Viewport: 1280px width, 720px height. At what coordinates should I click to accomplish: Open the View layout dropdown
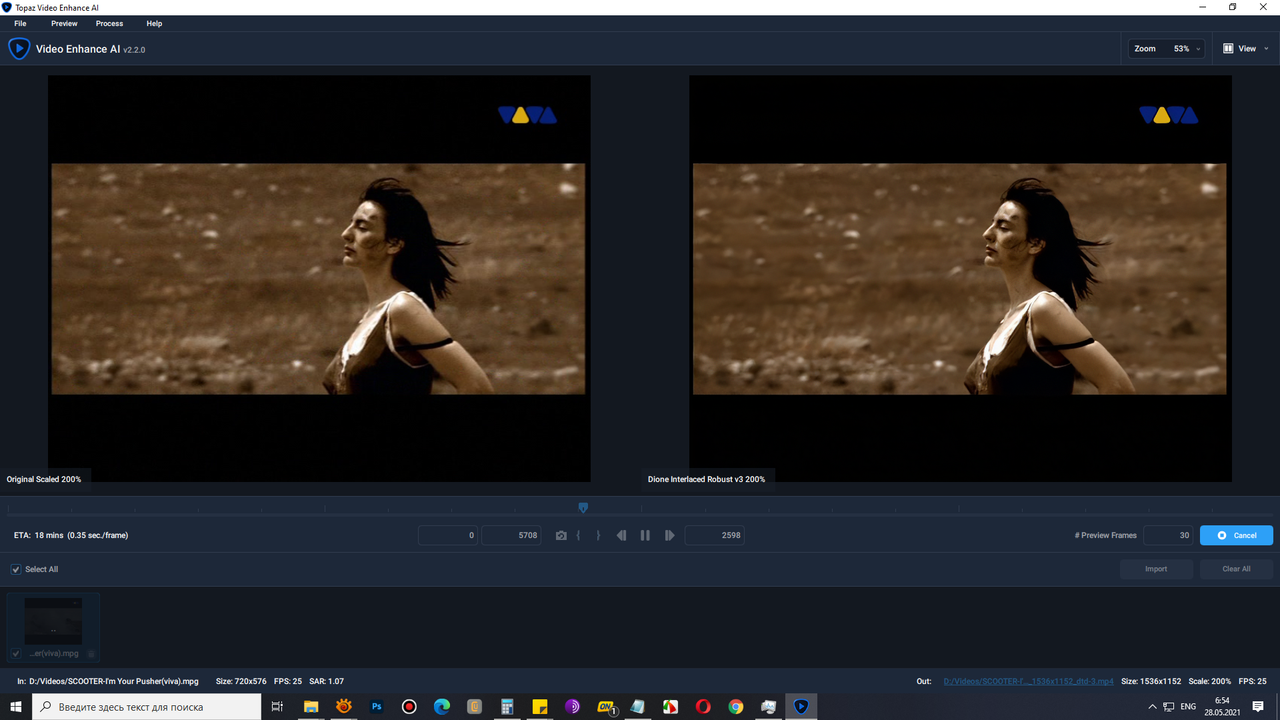1245,48
